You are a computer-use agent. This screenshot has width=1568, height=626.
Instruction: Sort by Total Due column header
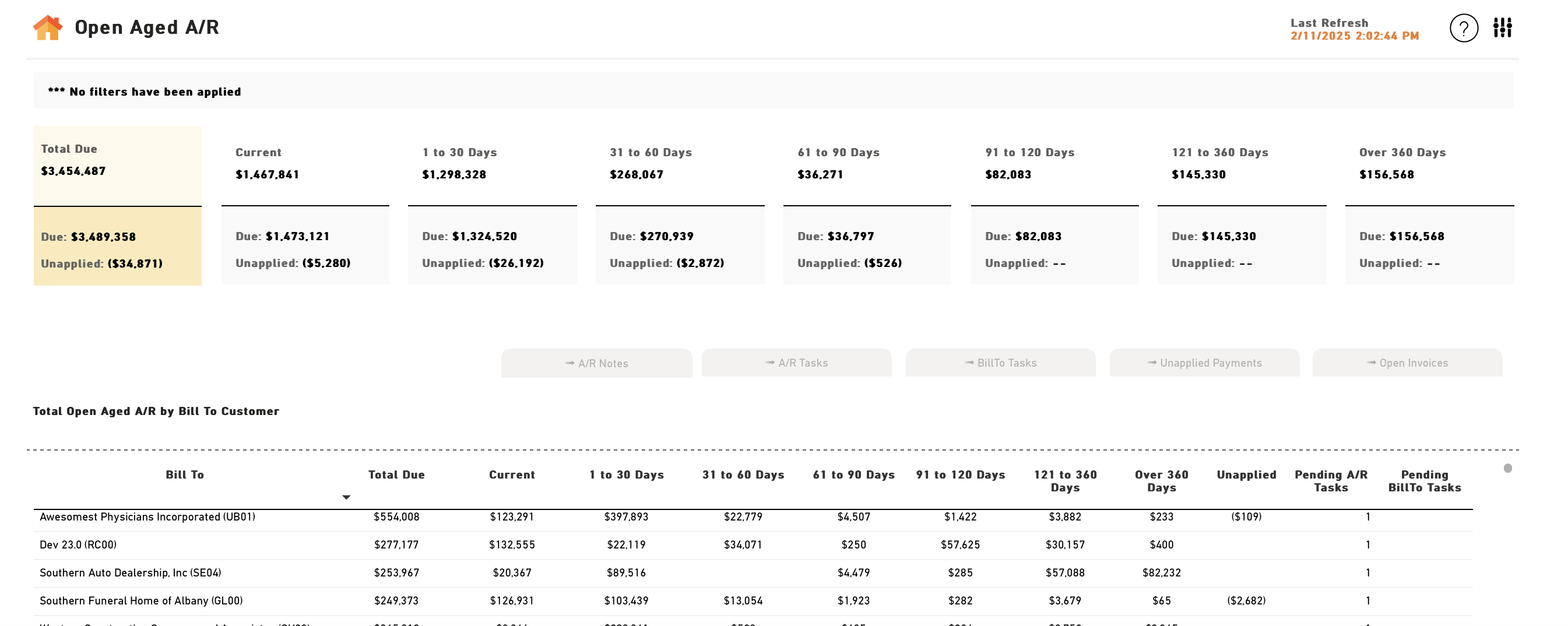[x=396, y=474]
